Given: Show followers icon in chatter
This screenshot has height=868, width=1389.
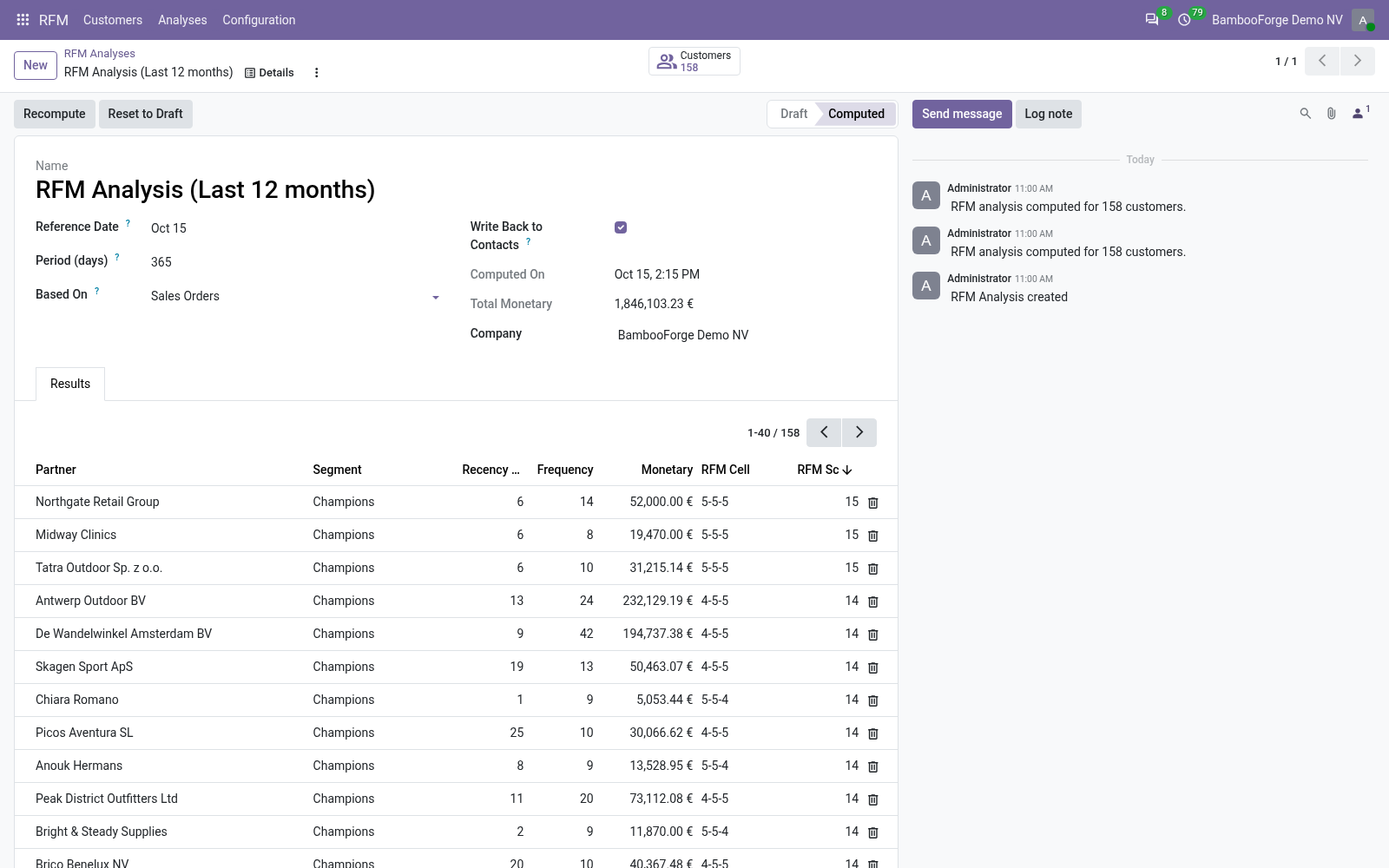Looking at the screenshot, I should point(1360,113).
